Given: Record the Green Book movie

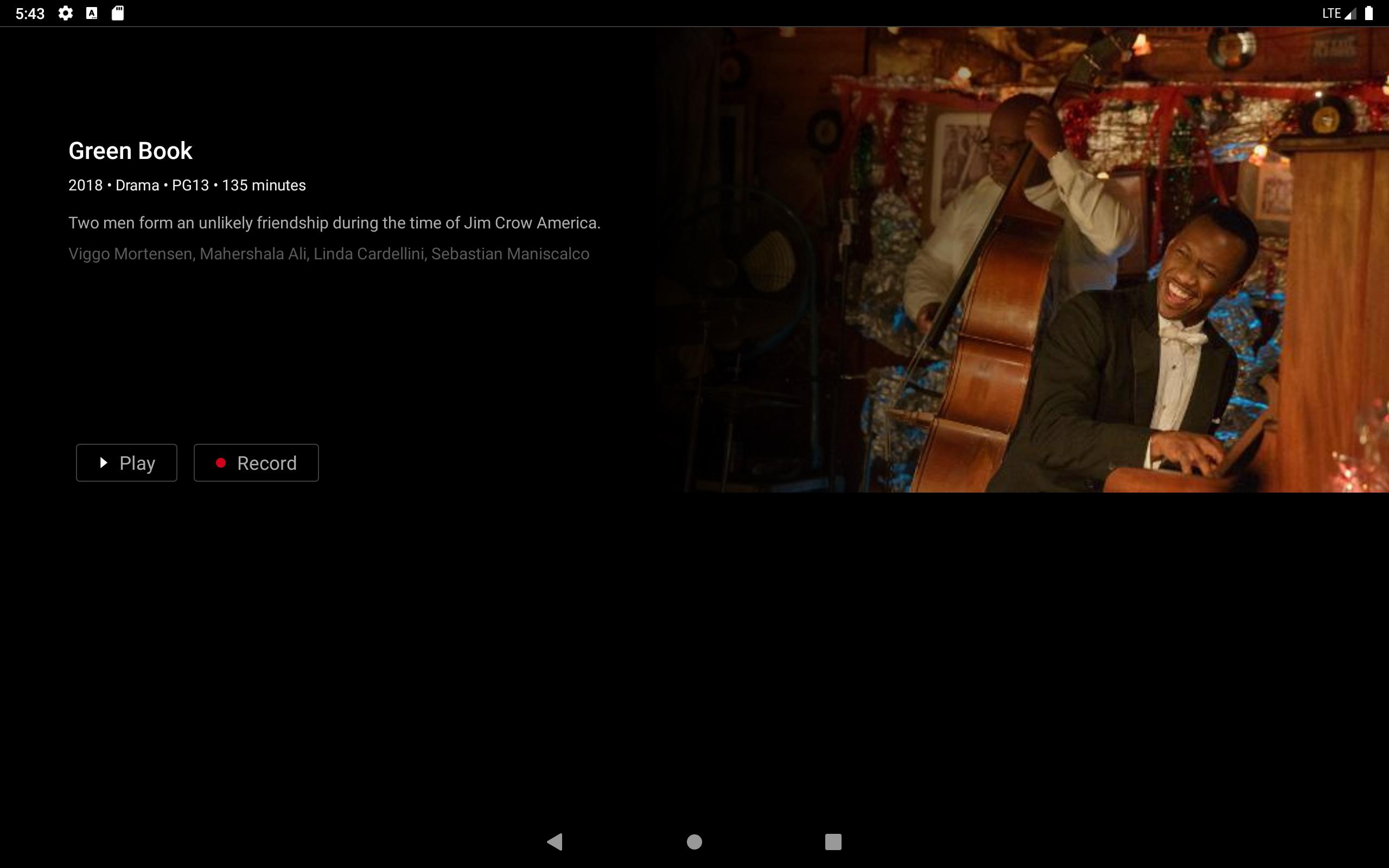Looking at the screenshot, I should (x=256, y=463).
